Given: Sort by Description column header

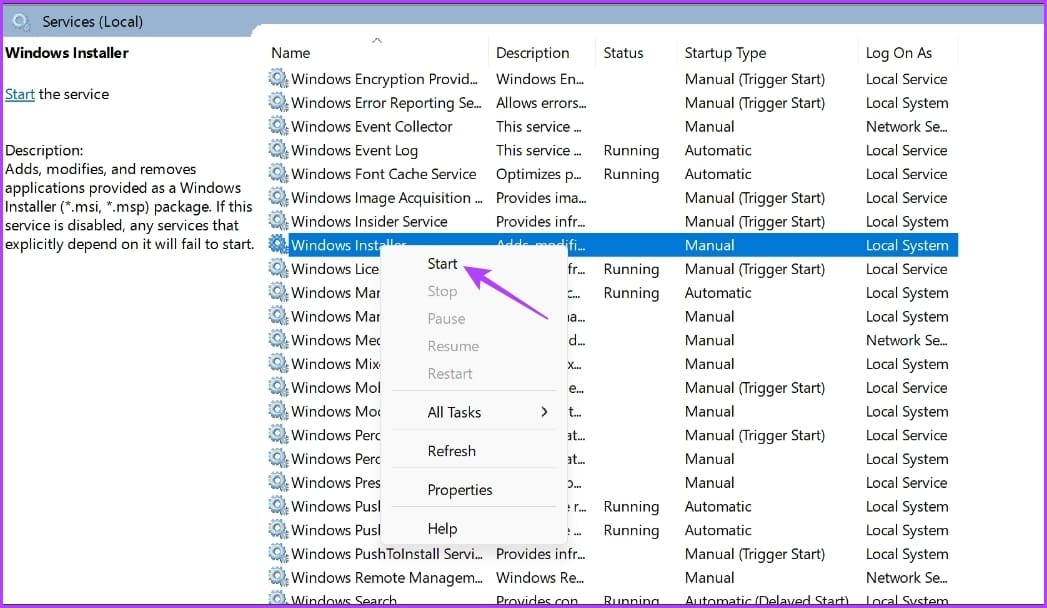Looking at the screenshot, I should (532, 53).
